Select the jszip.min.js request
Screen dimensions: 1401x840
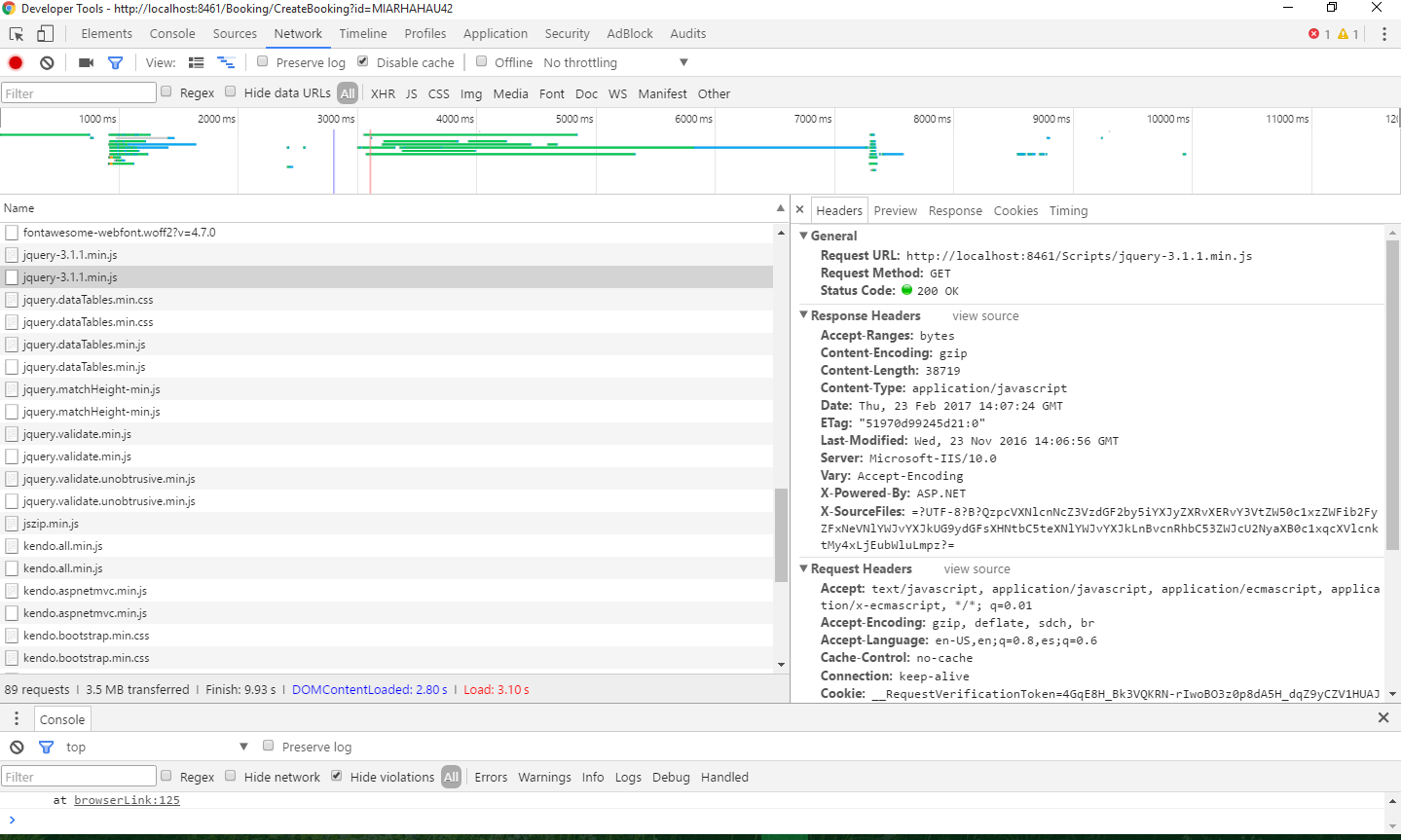coord(387,524)
